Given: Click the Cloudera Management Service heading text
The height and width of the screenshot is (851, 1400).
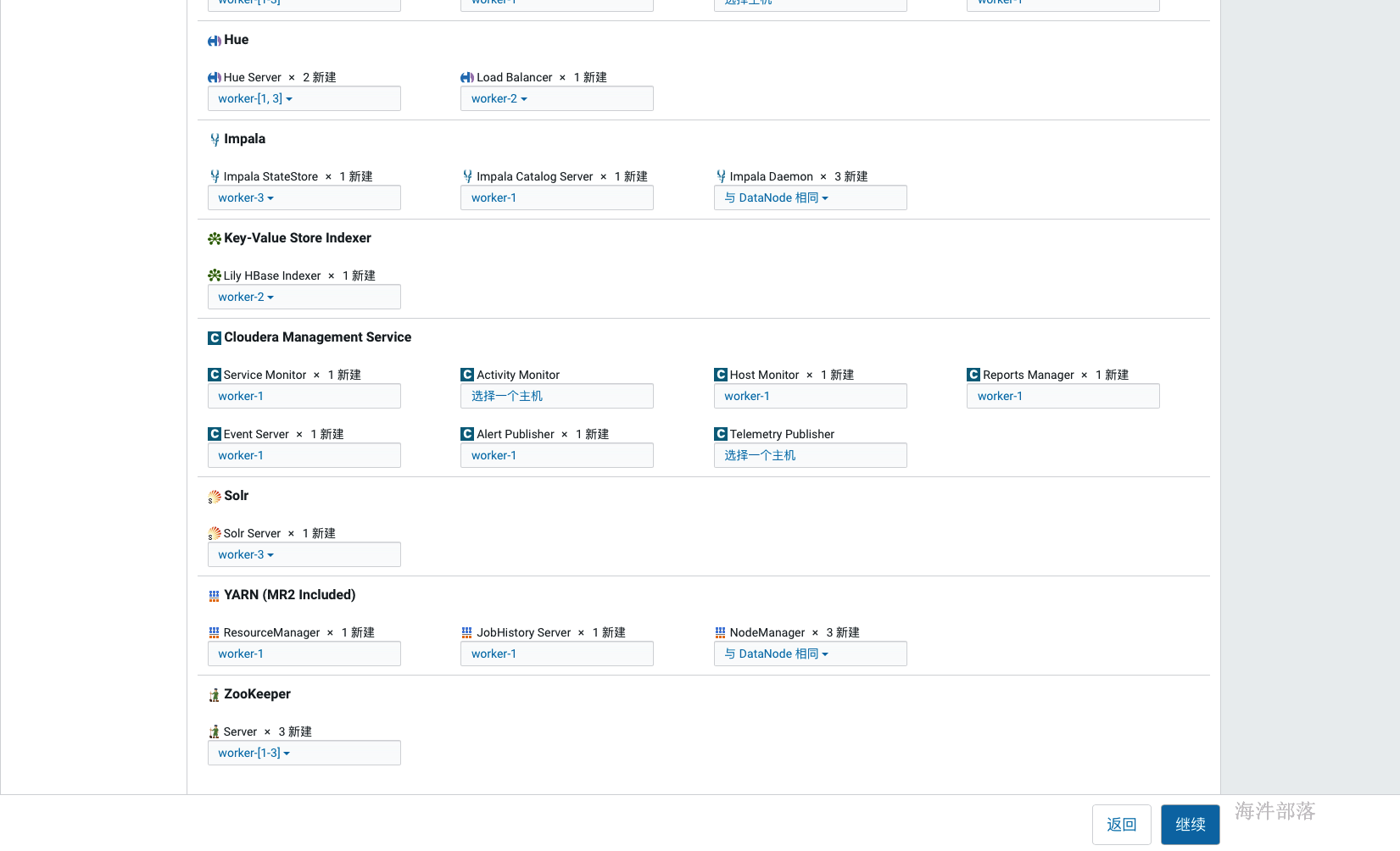Looking at the screenshot, I should [318, 337].
